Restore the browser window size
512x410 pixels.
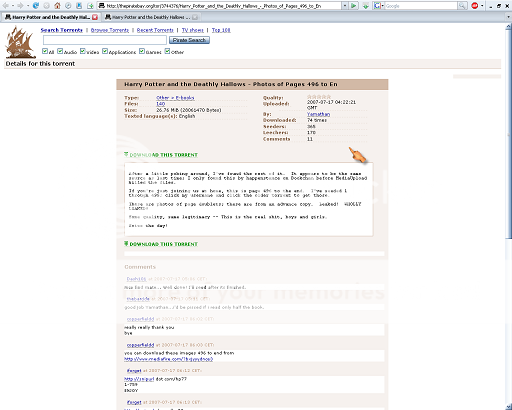click(x=499, y=6)
